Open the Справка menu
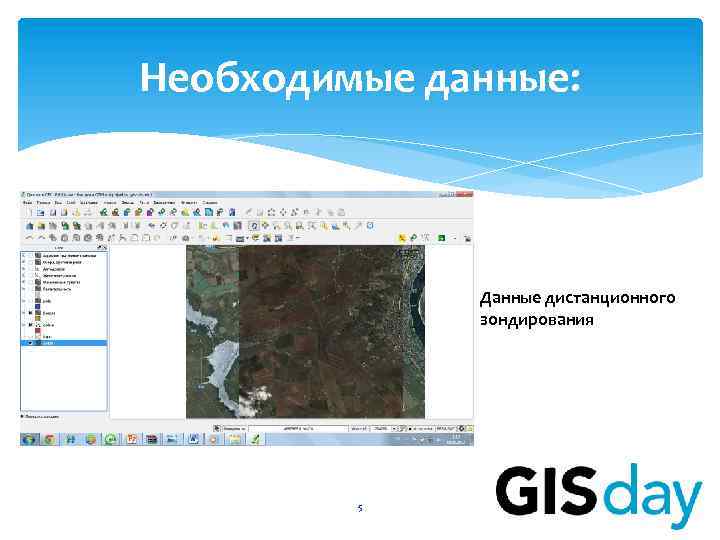The image size is (720, 540). [209, 202]
